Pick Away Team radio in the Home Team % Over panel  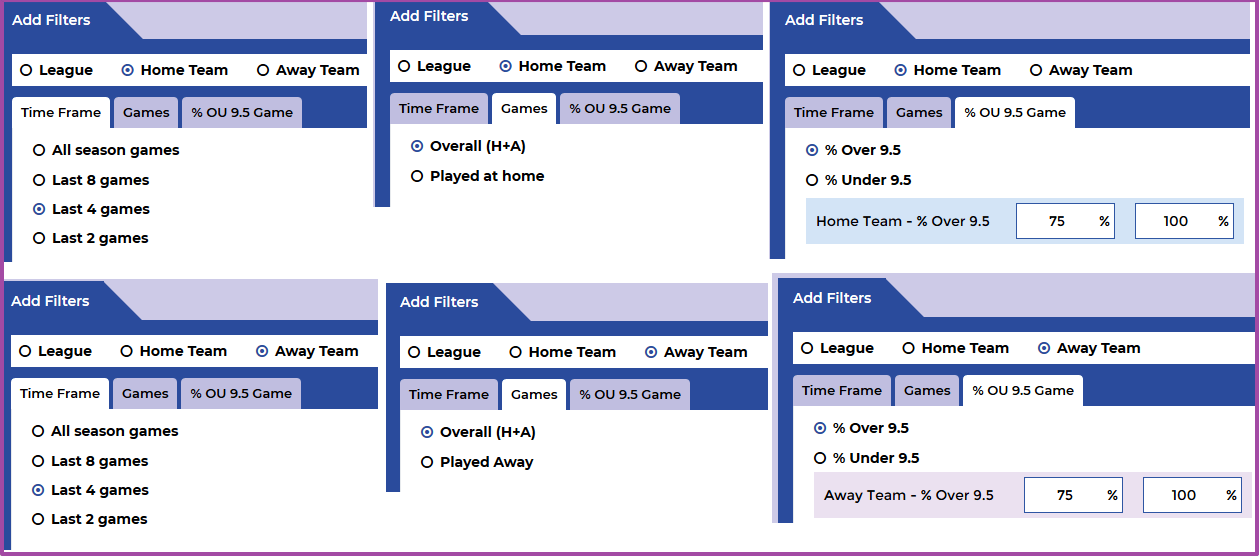(x=1036, y=70)
